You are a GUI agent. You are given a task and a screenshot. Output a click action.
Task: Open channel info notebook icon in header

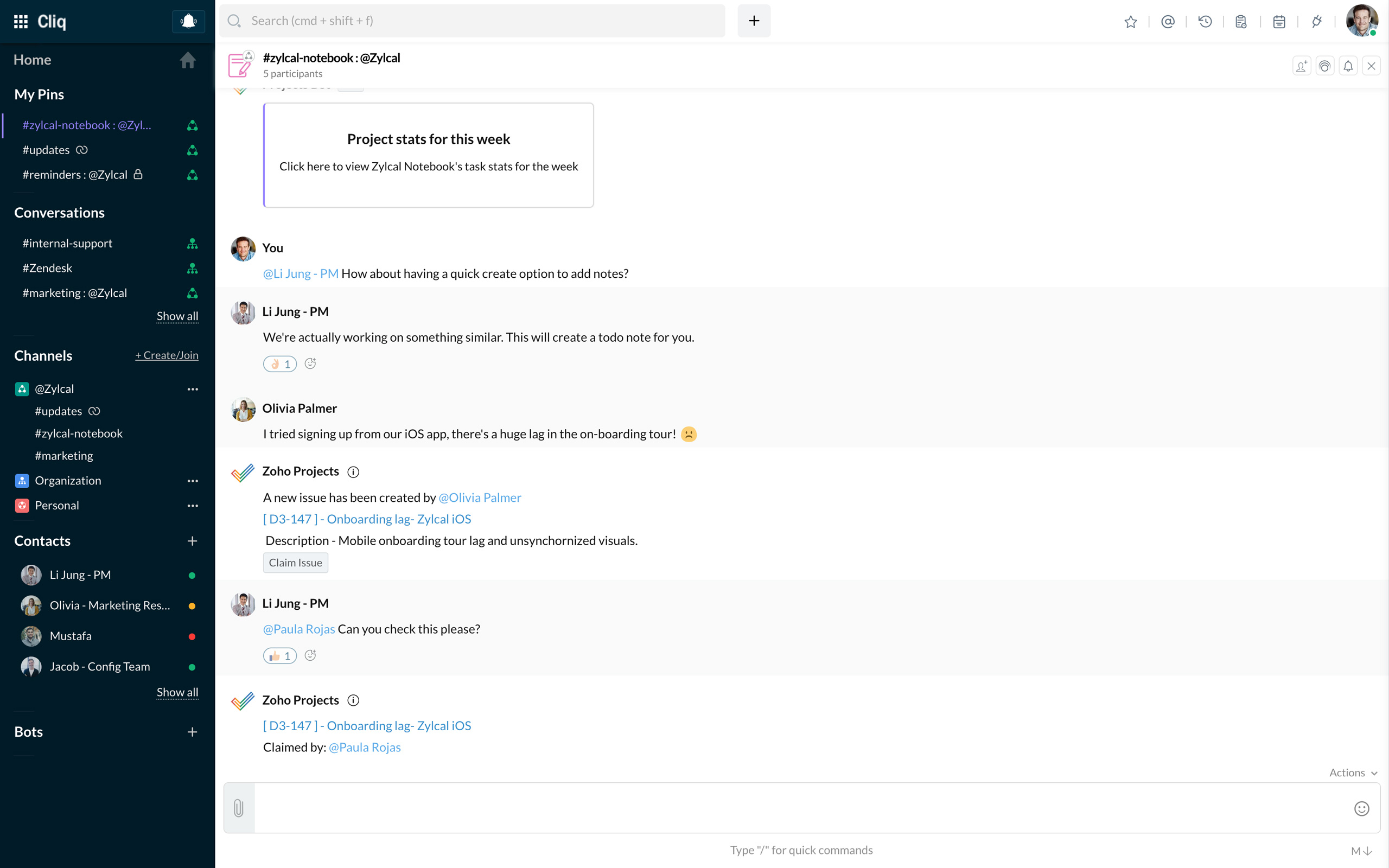tap(240, 65)
